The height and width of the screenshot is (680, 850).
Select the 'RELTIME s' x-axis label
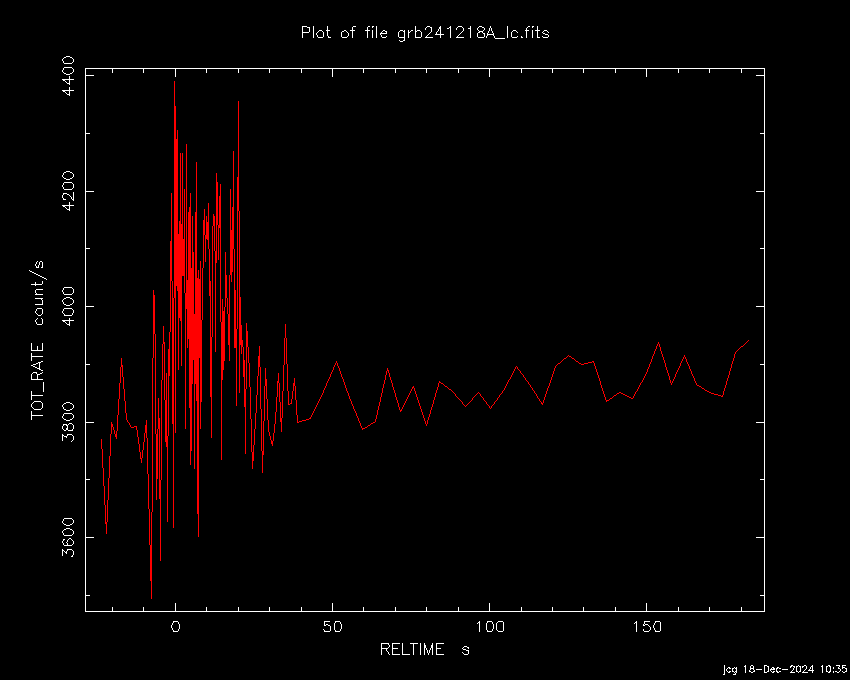pyautogui.click(x=424, y=649)
